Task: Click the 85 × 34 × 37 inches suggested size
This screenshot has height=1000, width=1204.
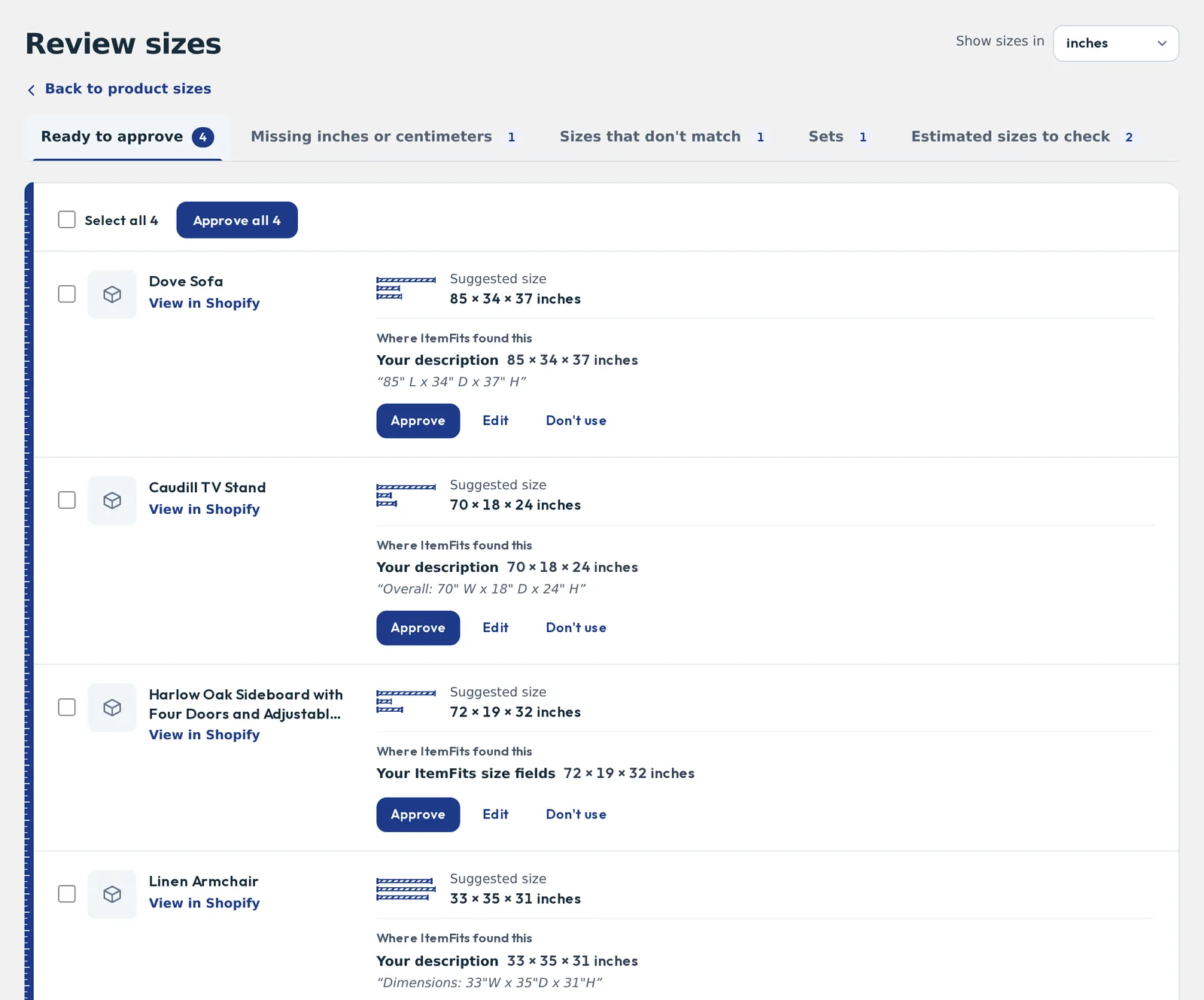Action: tap(515, 299)
